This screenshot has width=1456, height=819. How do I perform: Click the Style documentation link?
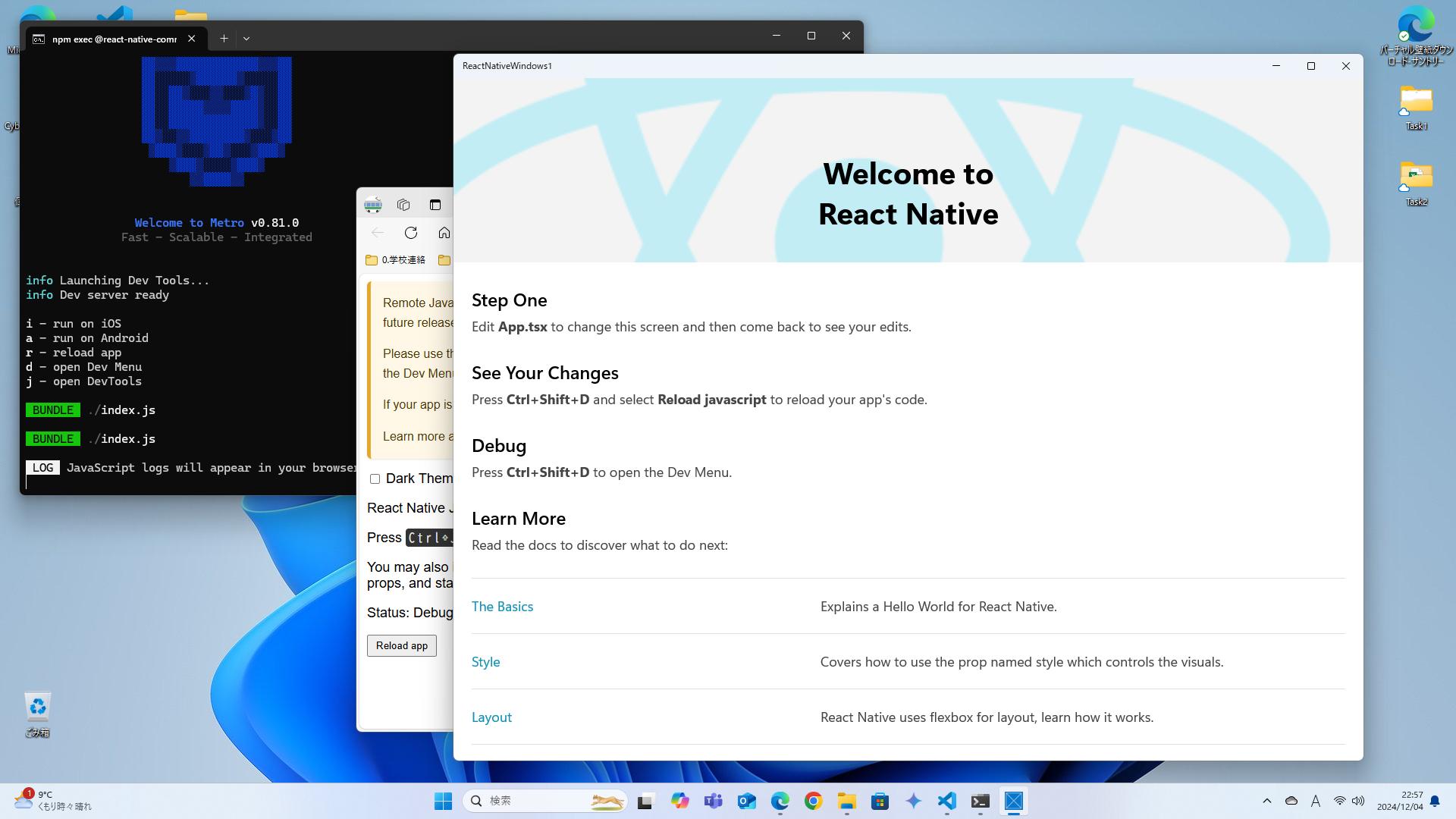click(485, 661)
